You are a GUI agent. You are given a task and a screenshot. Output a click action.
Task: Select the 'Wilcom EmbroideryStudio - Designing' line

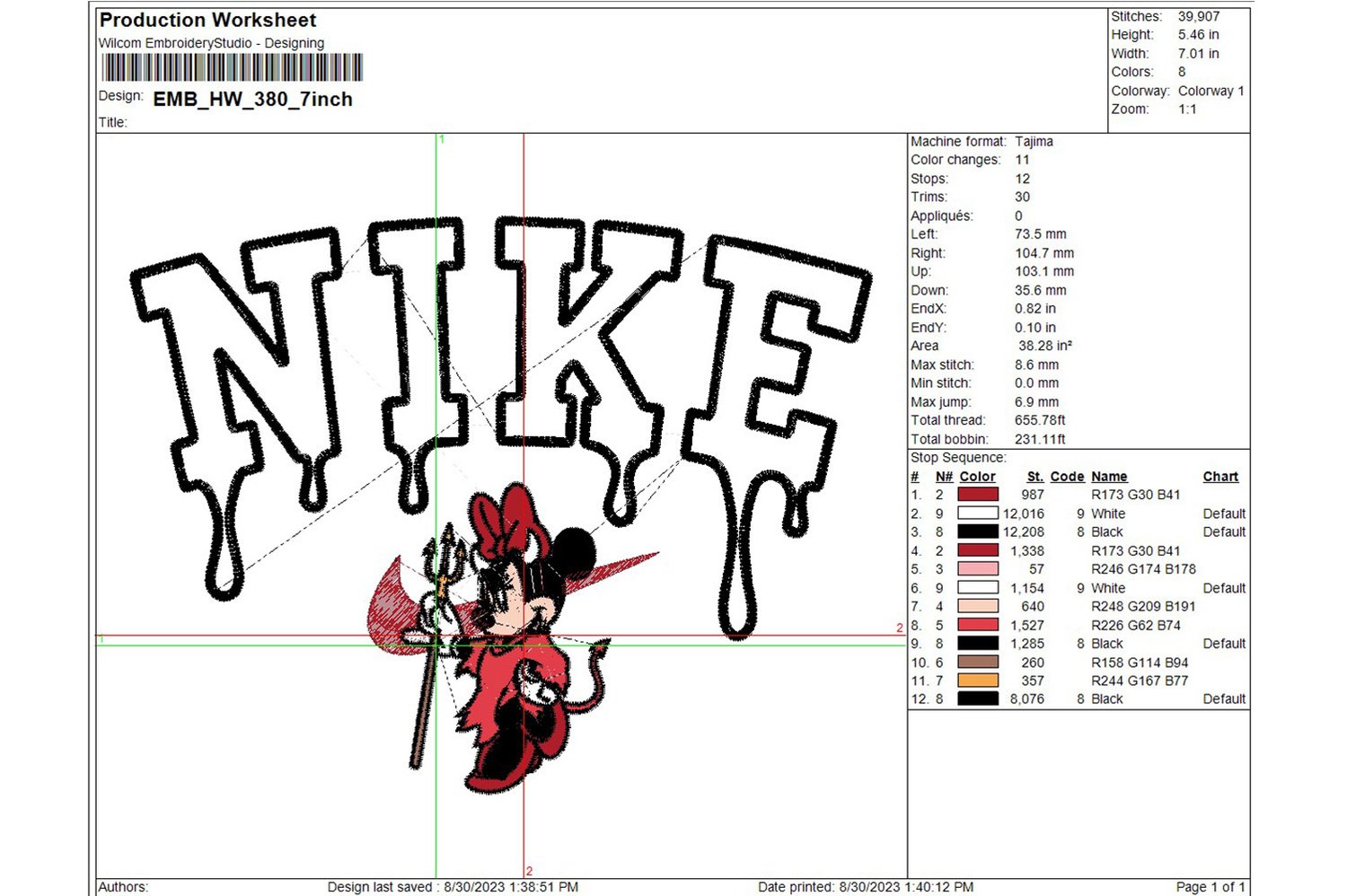click(211, 43)
